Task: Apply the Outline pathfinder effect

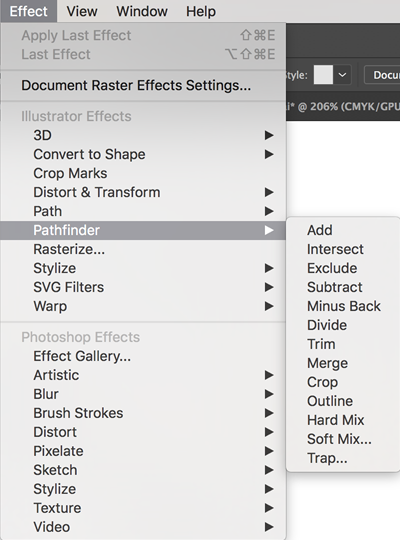Action: tap(343, 401)
